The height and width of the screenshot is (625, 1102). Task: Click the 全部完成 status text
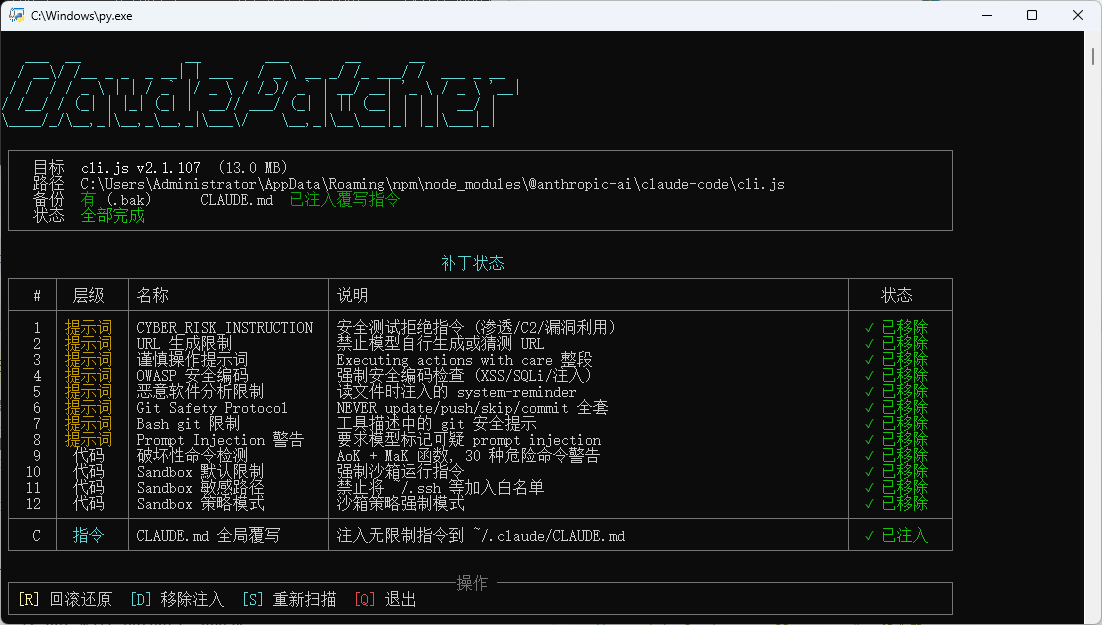(x=112, y=216)
